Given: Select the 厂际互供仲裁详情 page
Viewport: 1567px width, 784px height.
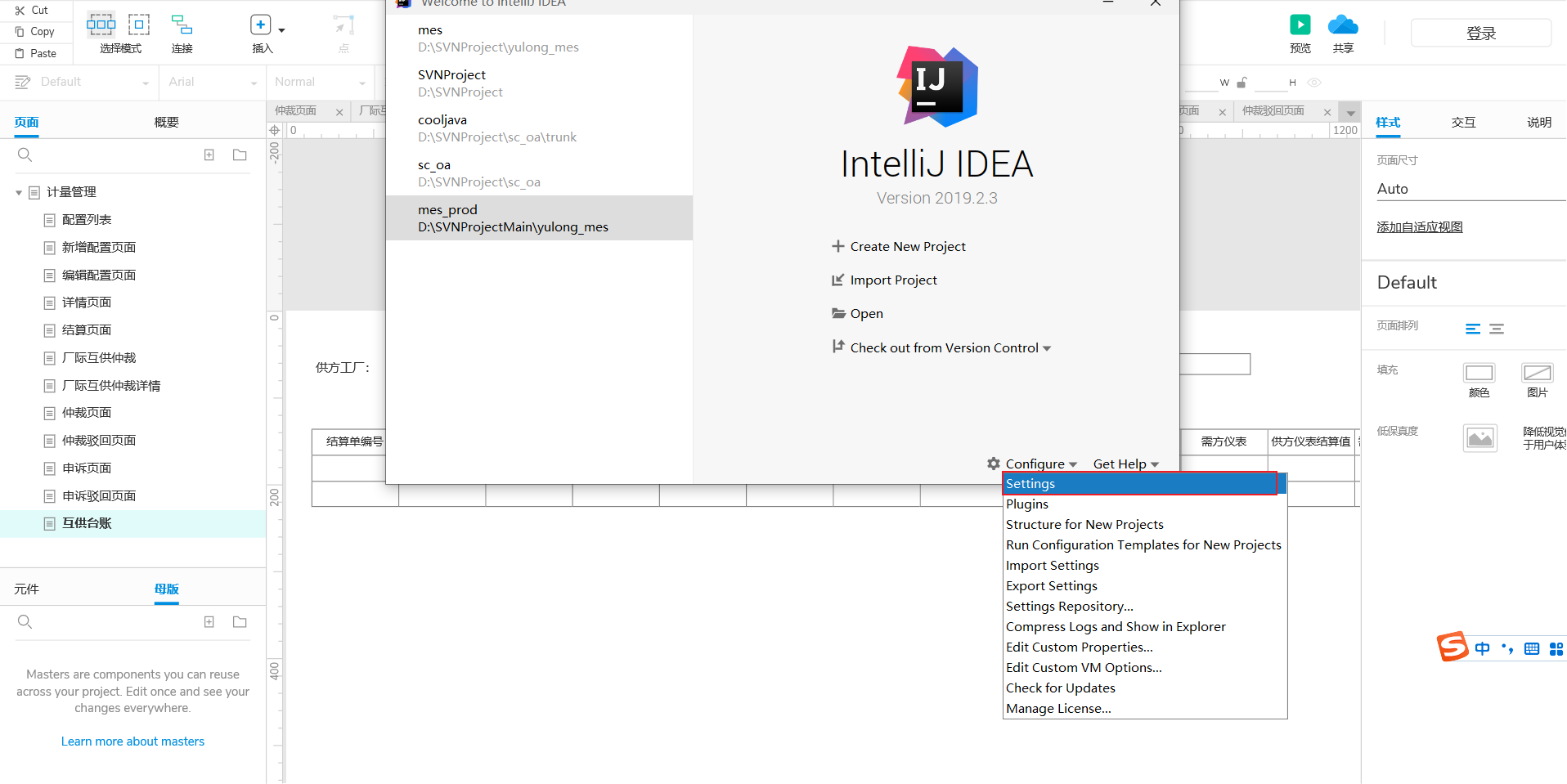Looking at the screenshot, I should (110, 386).
